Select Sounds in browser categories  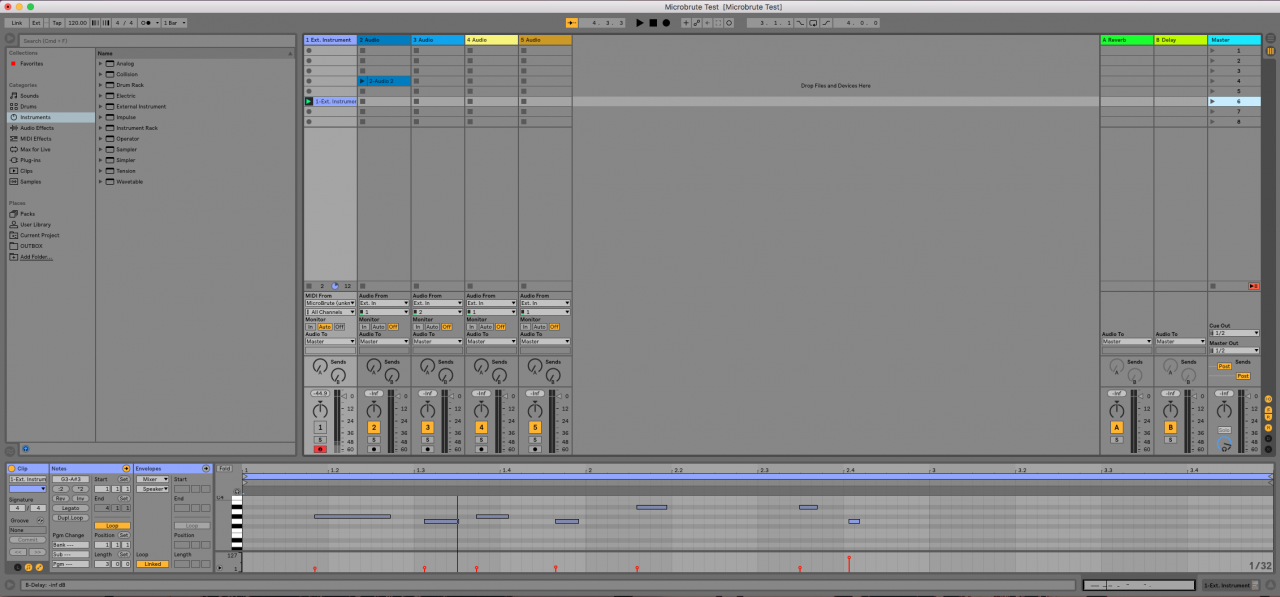(x=29, y=96)
